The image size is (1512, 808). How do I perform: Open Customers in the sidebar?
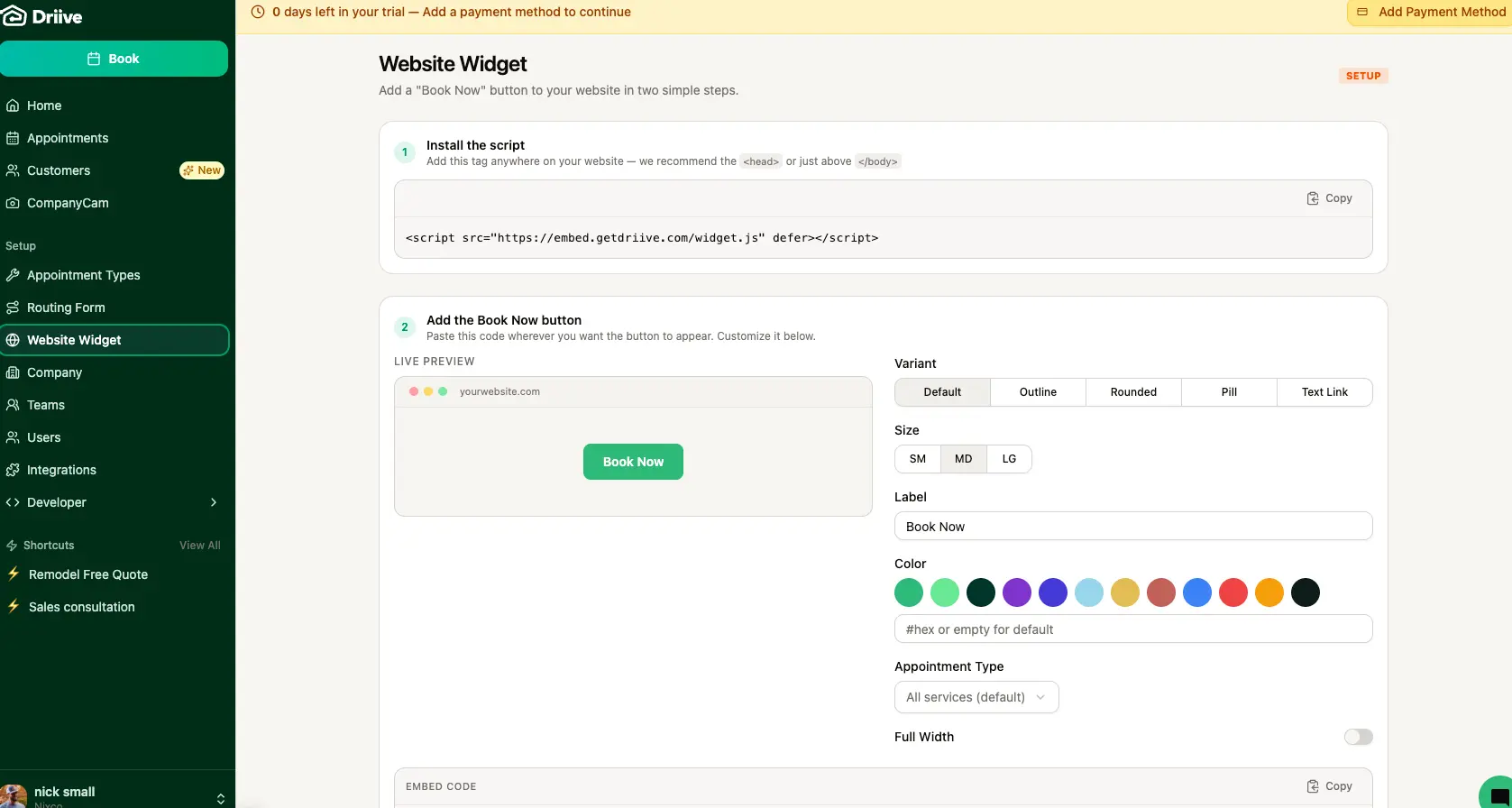(x=114, y=170)
